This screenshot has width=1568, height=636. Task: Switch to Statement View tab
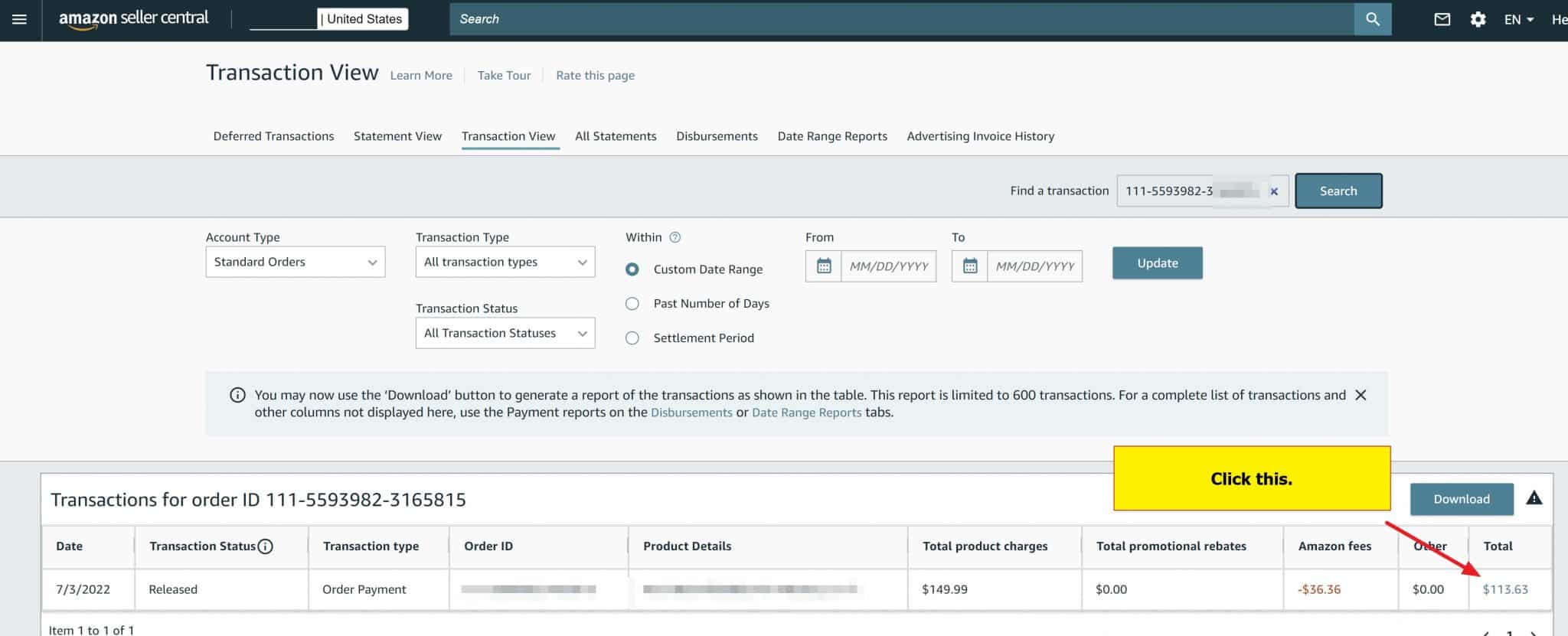397,136
